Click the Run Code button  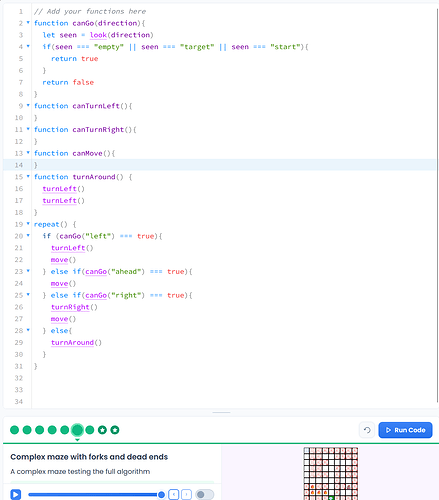point(405,430)
